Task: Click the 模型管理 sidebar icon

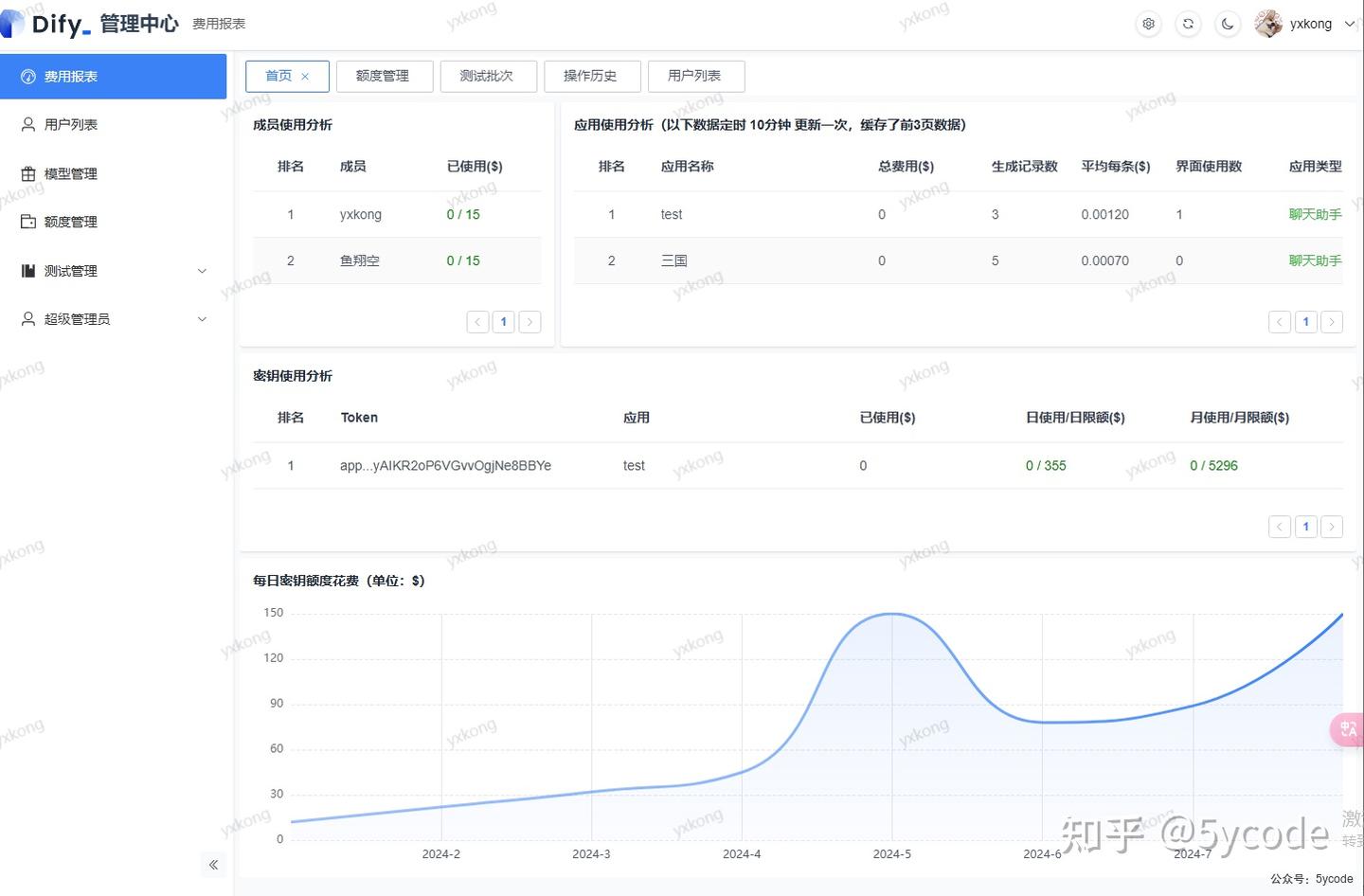Action: coord(27,173)
